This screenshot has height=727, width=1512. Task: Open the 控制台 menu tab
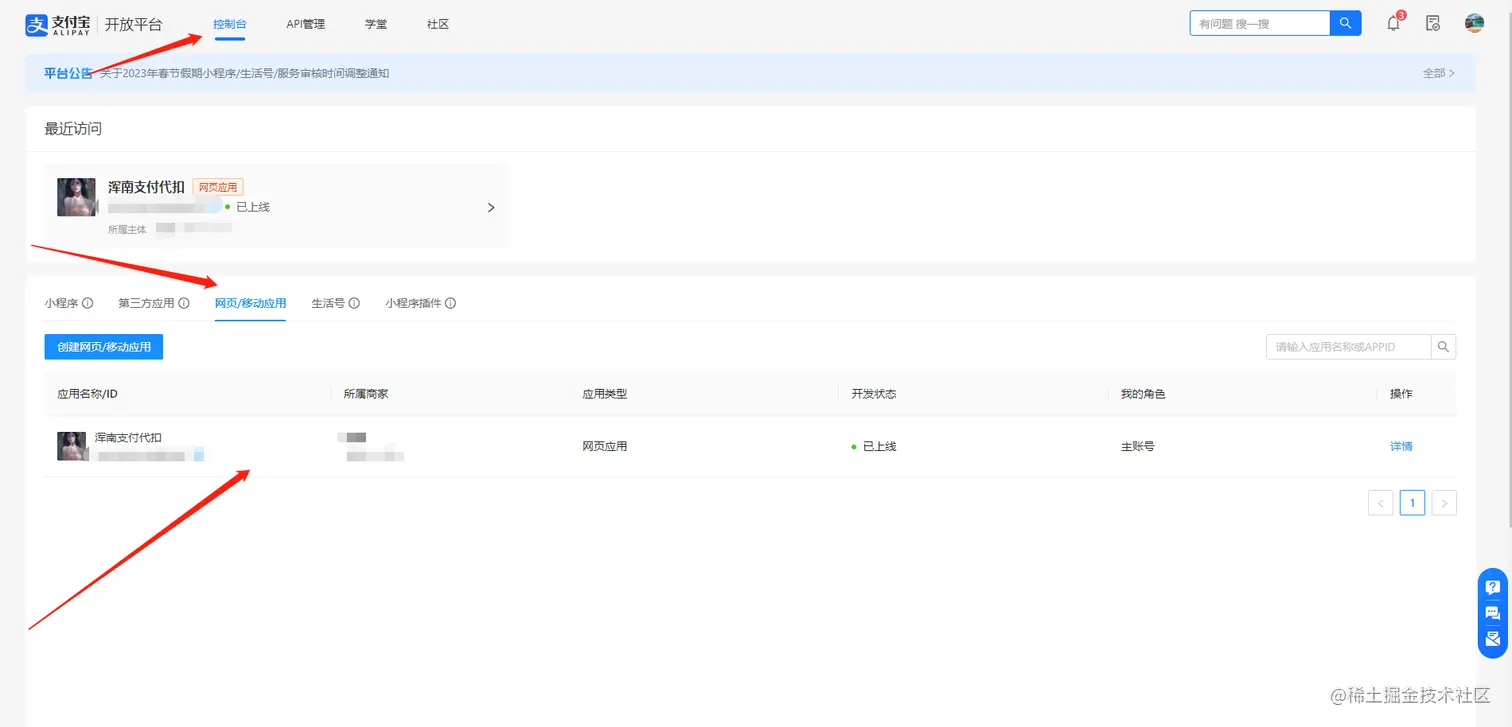pyautogui.click(x=230, y=24)
